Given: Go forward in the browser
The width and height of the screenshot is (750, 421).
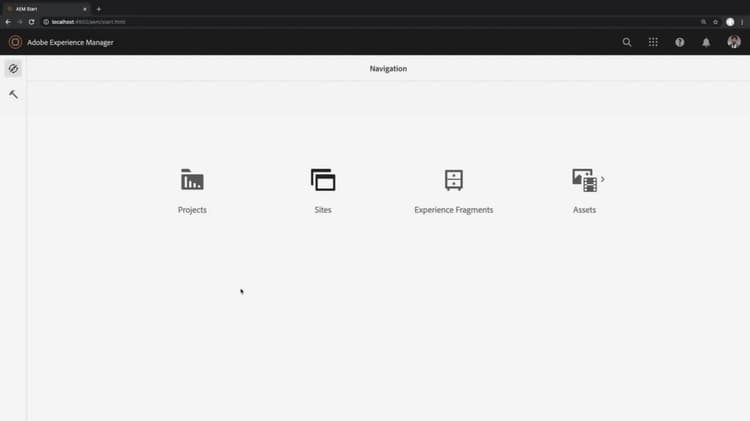Looking at the screenshot, I should tap(20, 22).
